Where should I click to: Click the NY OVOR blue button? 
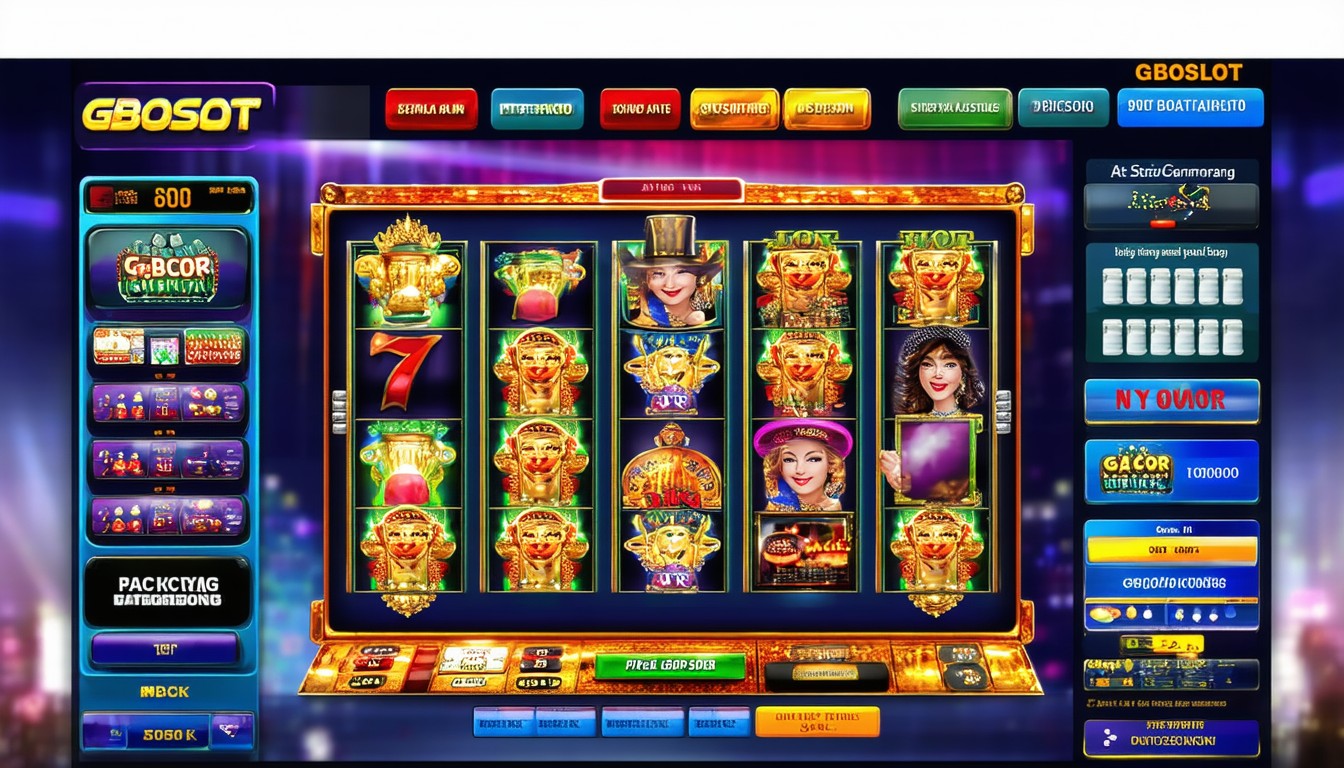[1171, 401]
